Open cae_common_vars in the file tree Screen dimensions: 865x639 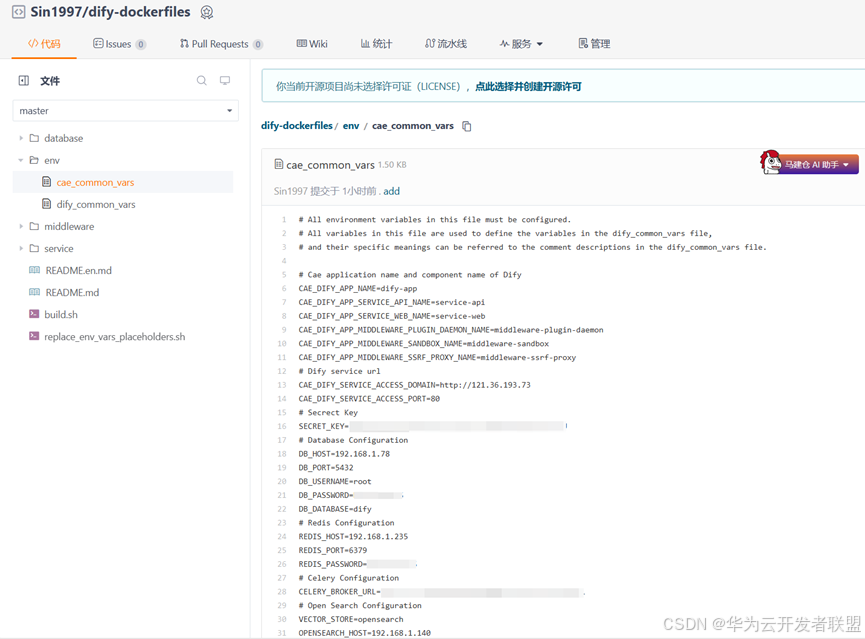pos(95,182)
